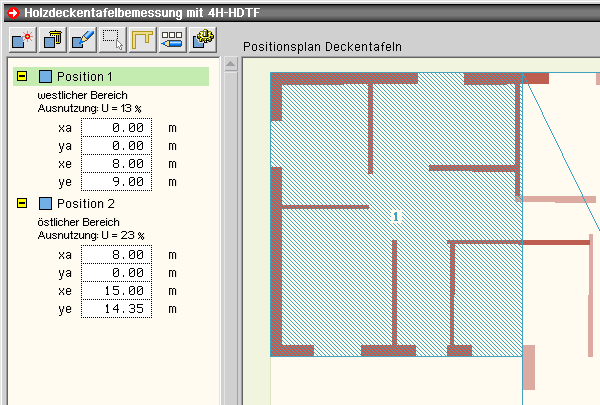
Task: Click the Position 1 xe field showing 8.00
Action: pyautogui.click(x=118, y=164)
